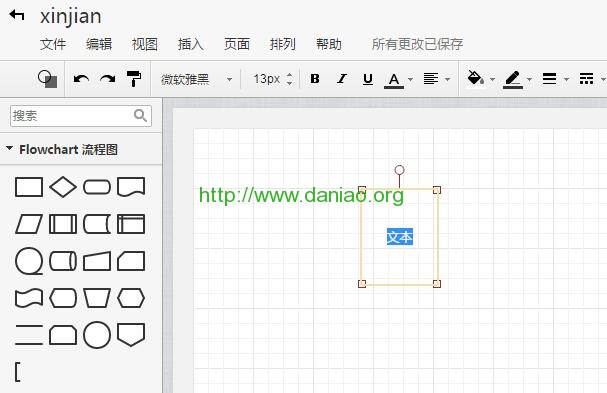Click the line width icon

click(x=549, y=79)
